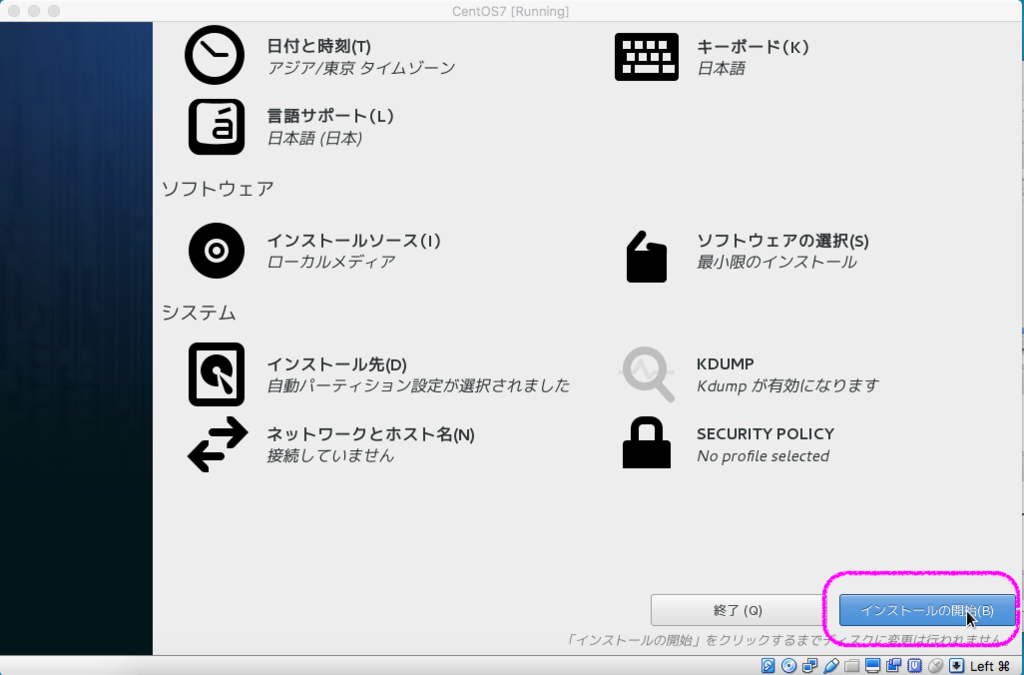The width and height of the screenshot is (1024, 675).
Task: Click the 'インストールの開始(B)' button
Action: [927, 610]
